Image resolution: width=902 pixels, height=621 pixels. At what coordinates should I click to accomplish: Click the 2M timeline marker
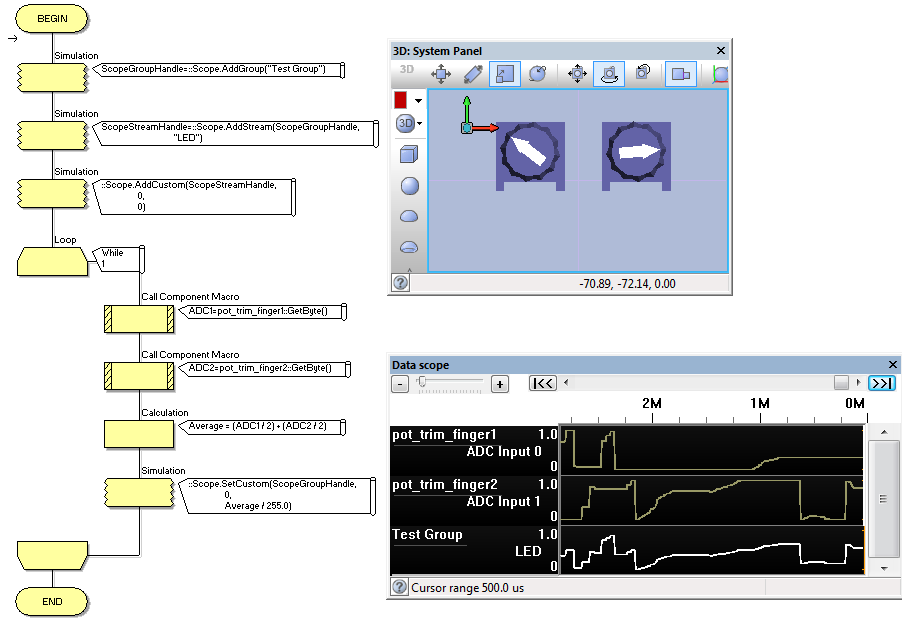pos(652,403)
